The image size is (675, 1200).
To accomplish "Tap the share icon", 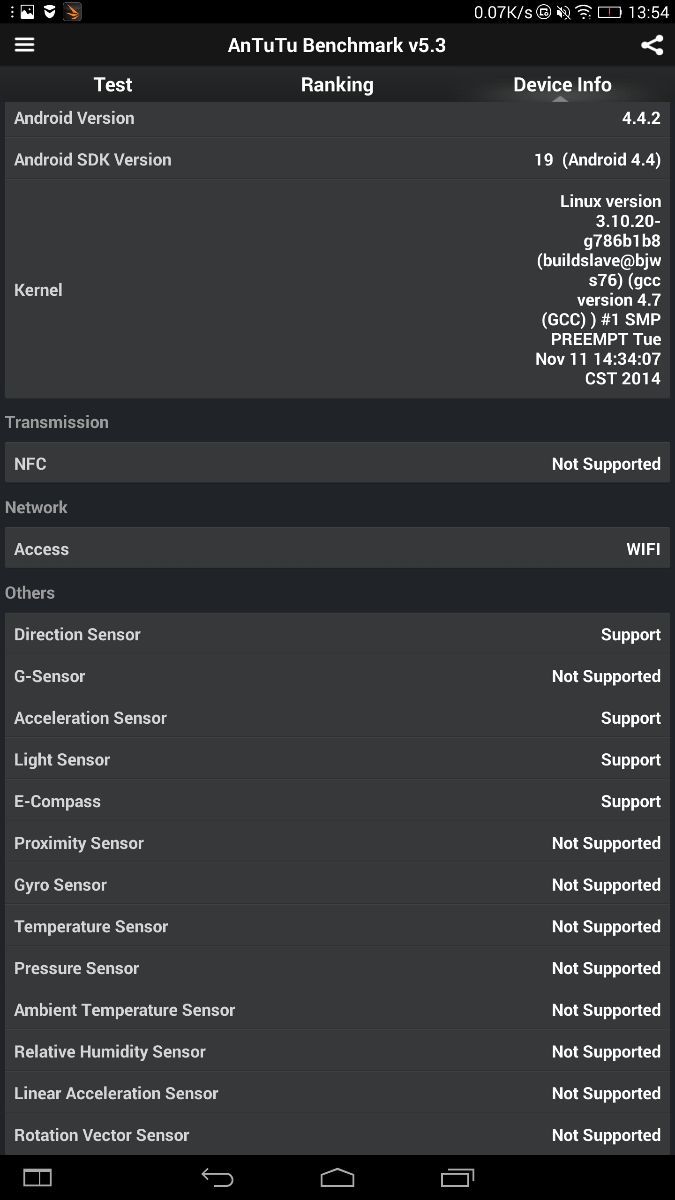I will click(x=651, y=45).
